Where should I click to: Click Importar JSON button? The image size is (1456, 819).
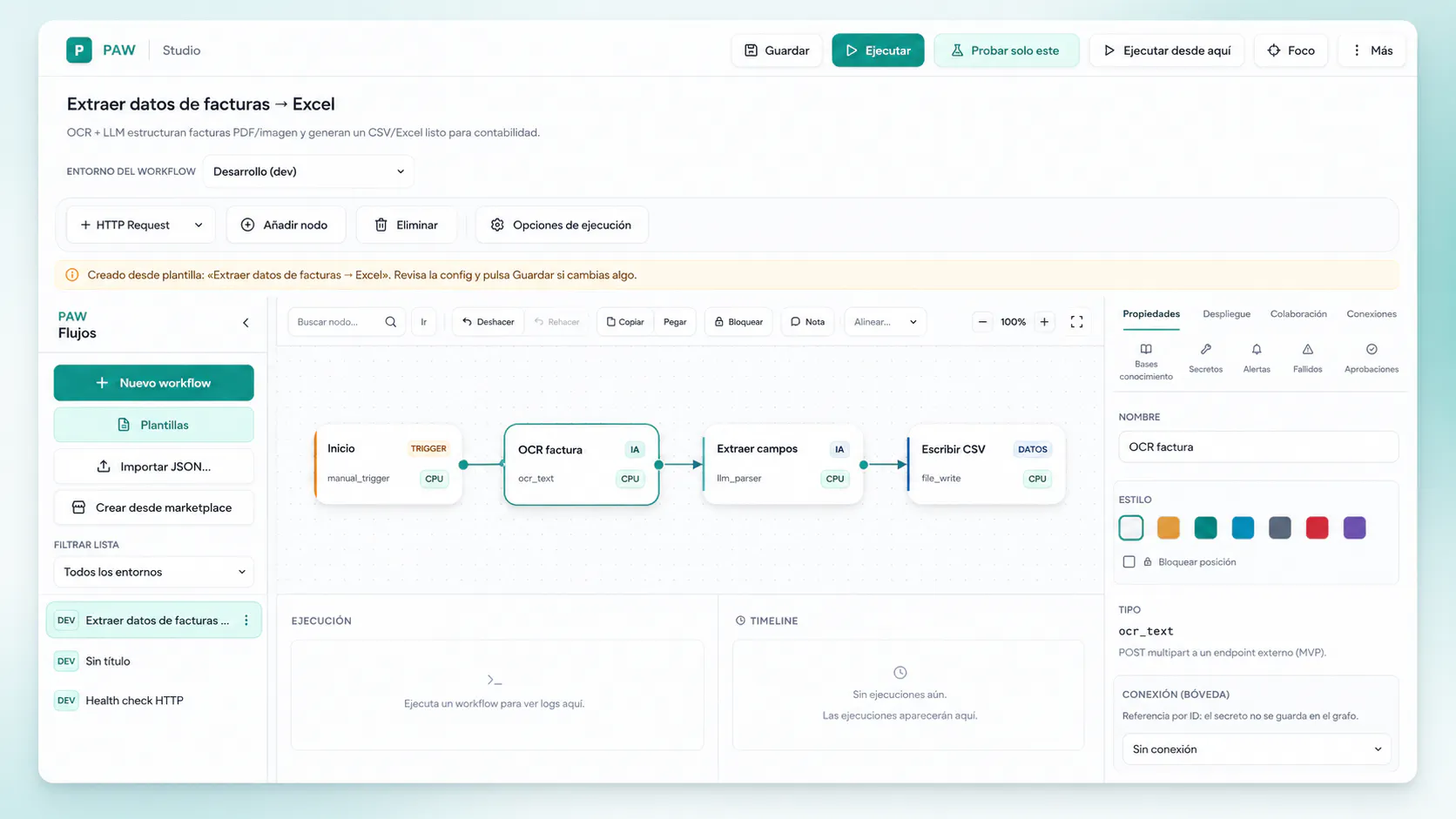click(x=154, y=467)
